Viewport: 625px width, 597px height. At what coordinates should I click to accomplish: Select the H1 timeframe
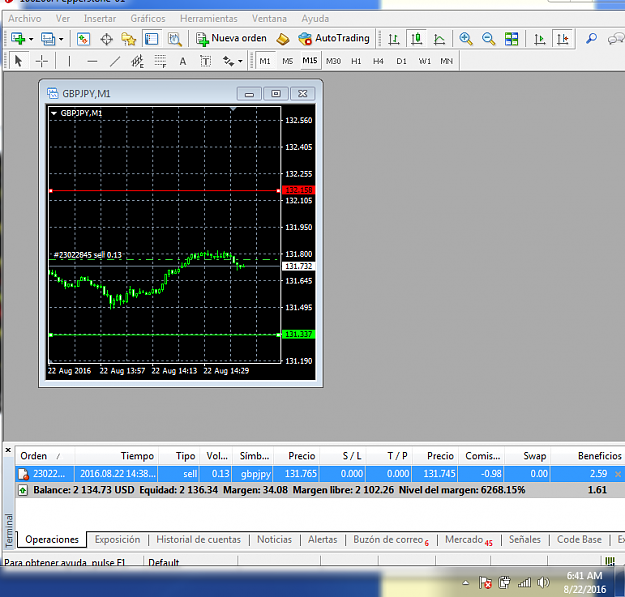pos(356,61)
